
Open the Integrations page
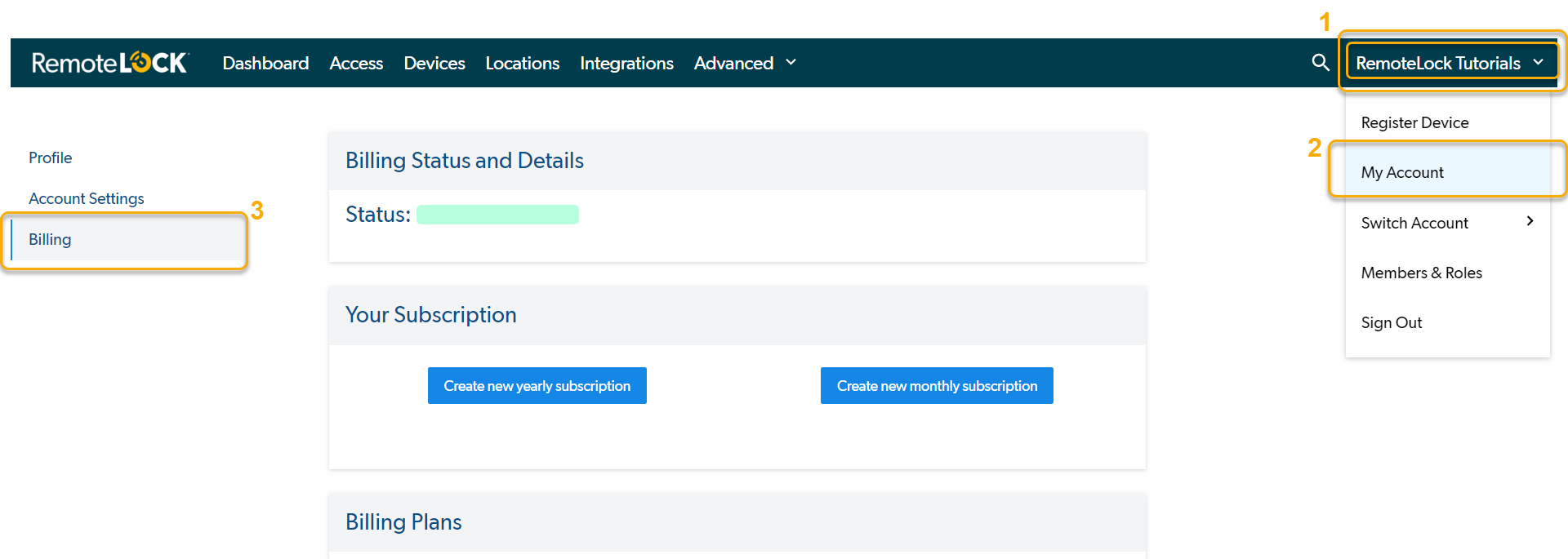pyautogui.click(x=626, y=63)
